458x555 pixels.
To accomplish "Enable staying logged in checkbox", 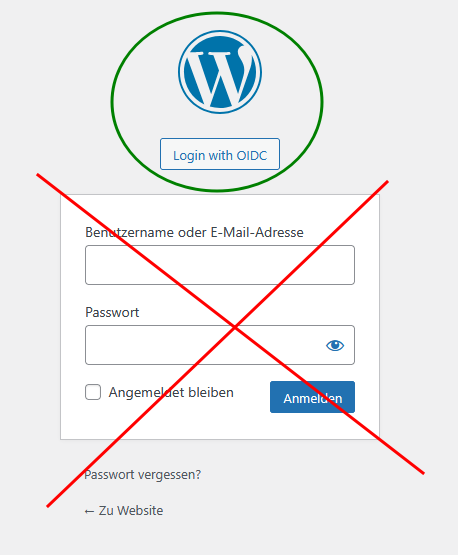I will tap(93, 392).
